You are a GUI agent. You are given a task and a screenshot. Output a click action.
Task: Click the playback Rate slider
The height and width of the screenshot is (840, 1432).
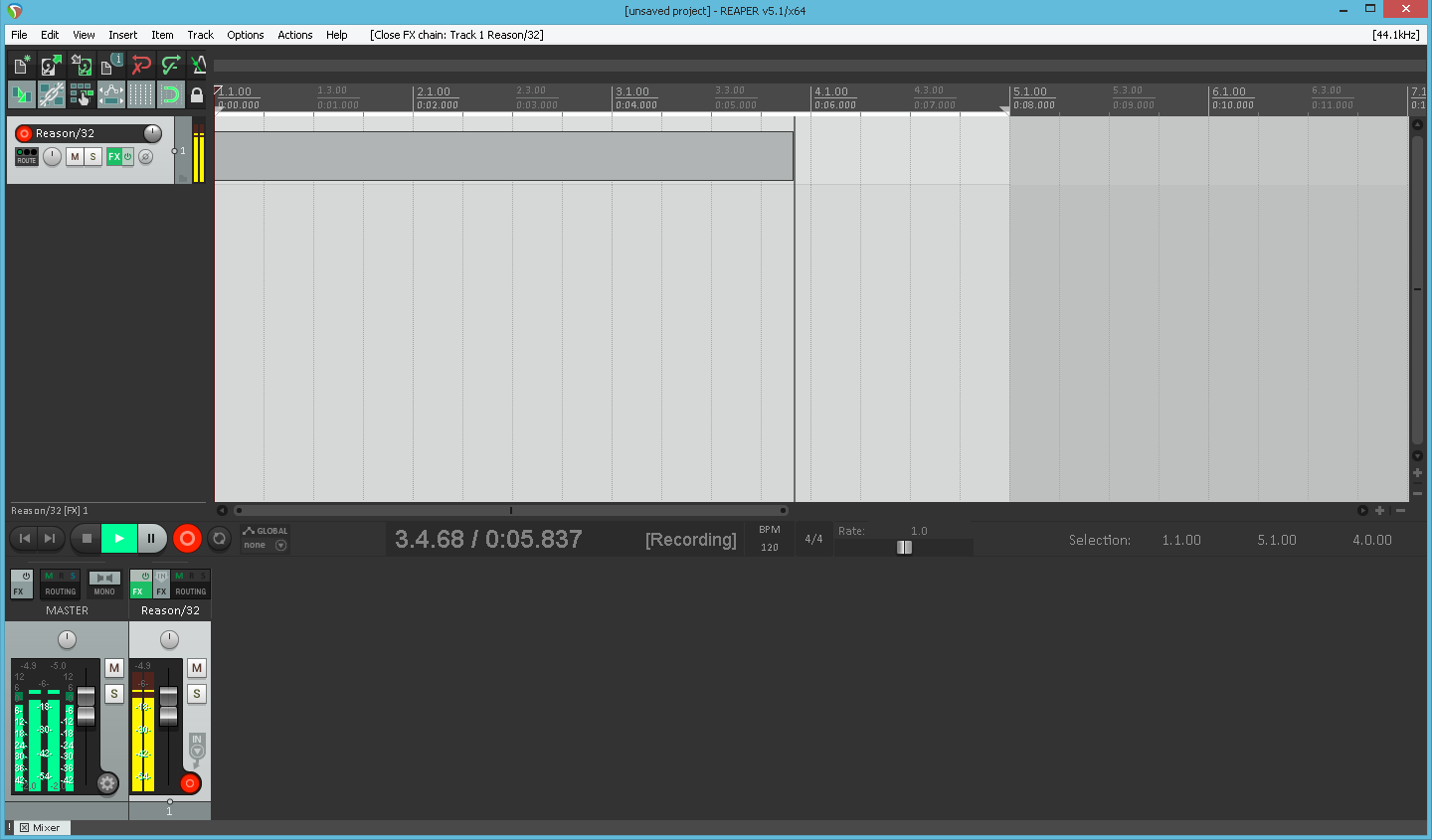(x=903, y=547)
